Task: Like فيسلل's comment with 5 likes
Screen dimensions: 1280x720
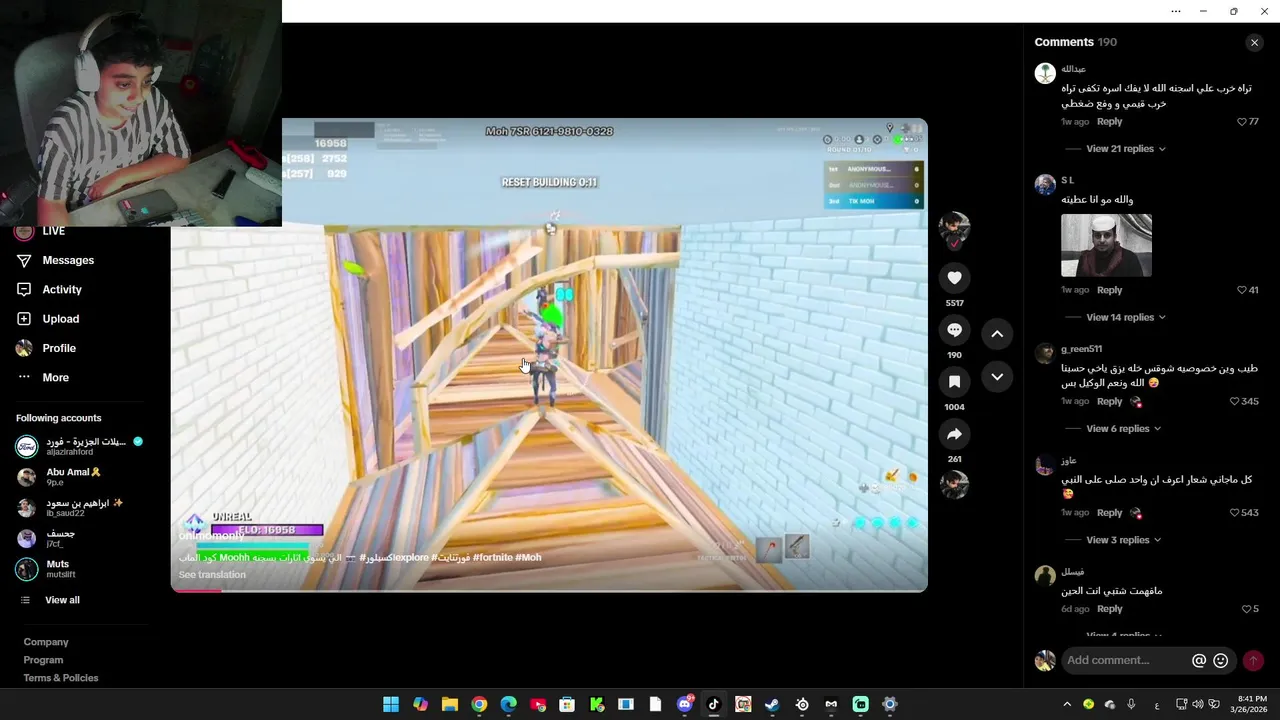Action: pos(1246,609)
